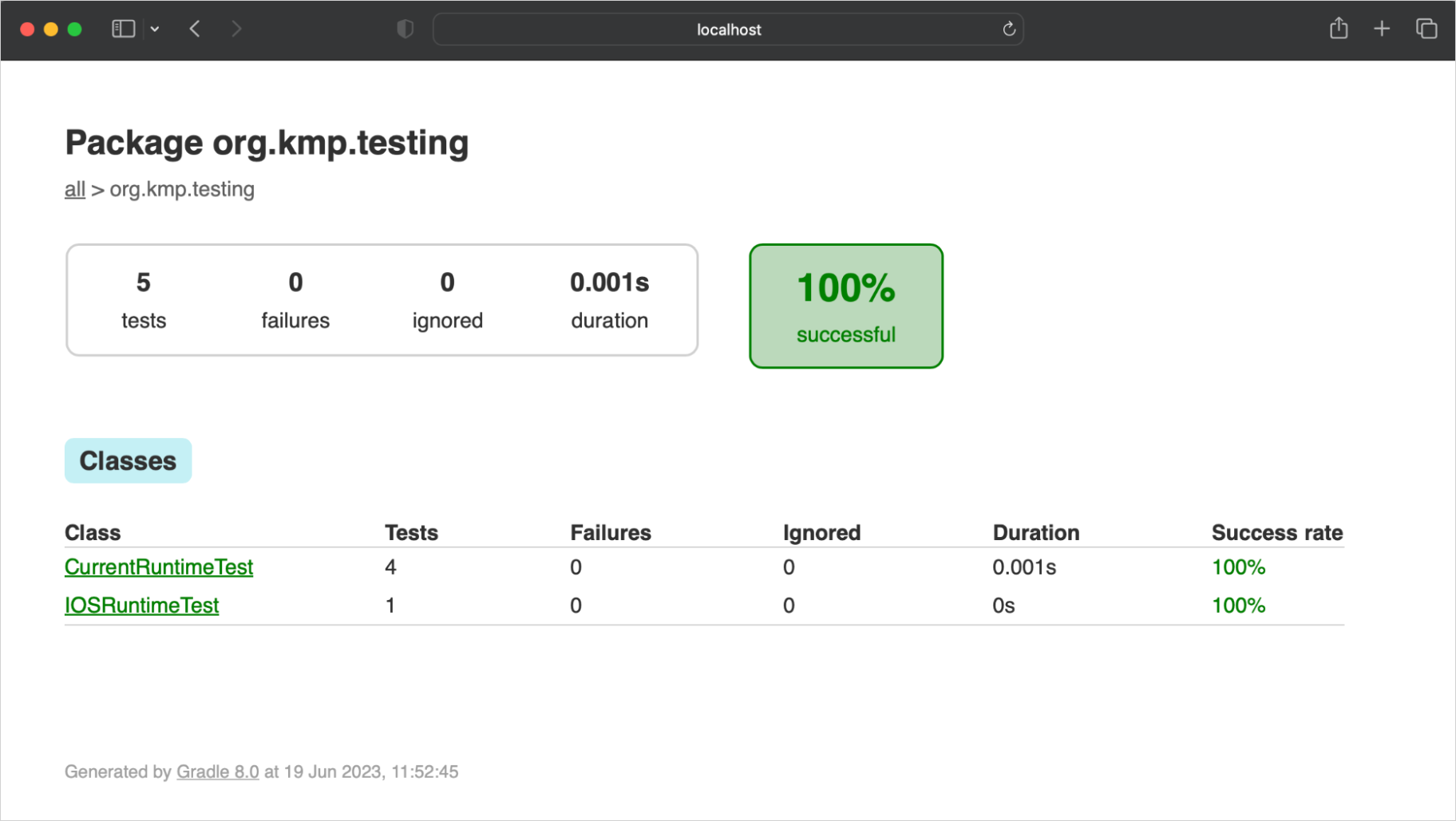Select the Classes tab
This screenshot has height=821, width=1456.
pyautogui.click(x=128, y=460)
